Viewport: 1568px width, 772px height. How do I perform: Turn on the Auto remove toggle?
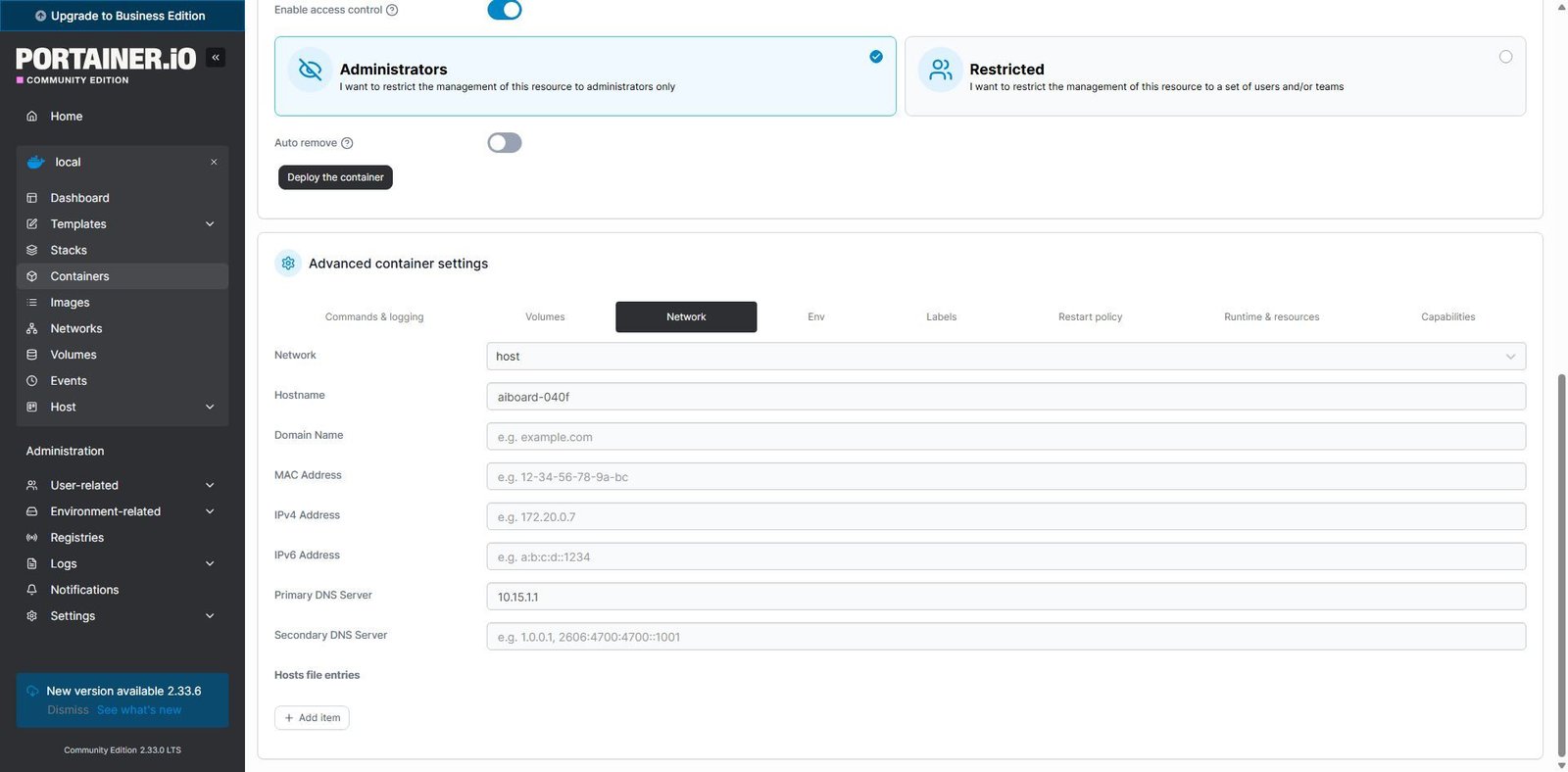point(505,143)
